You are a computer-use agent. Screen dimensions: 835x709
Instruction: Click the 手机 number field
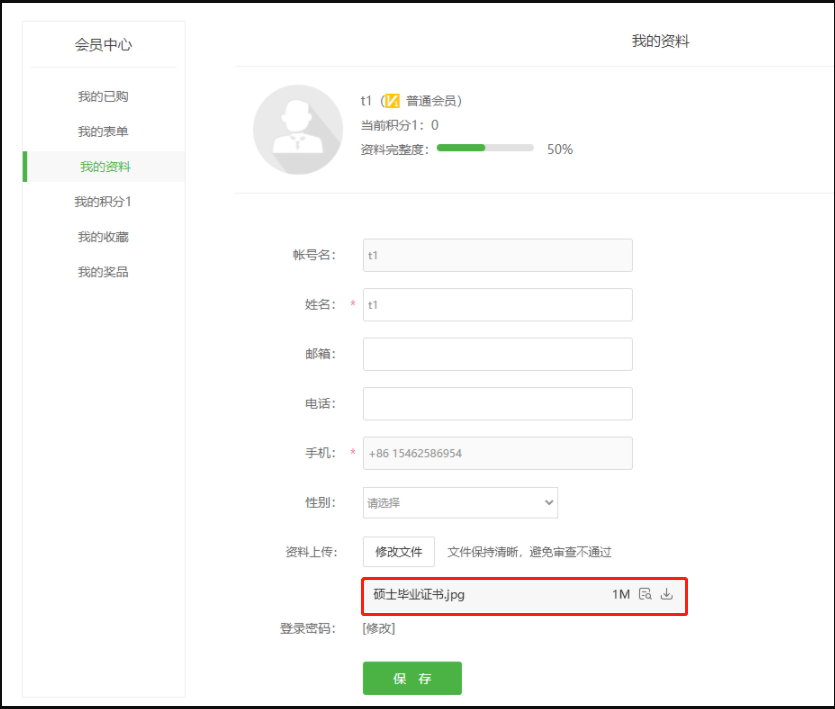tap(497, 453)
